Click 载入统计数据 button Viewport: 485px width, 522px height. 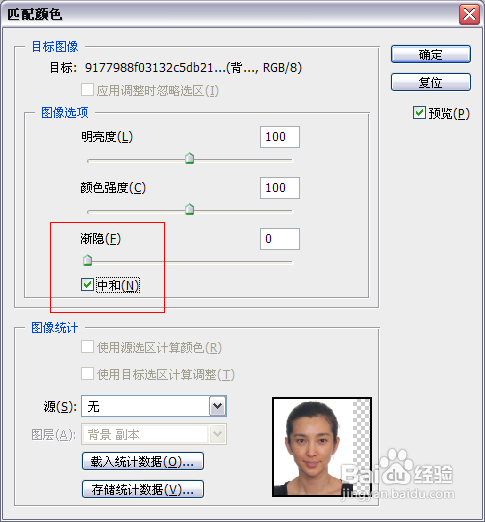tap(143, 461)
